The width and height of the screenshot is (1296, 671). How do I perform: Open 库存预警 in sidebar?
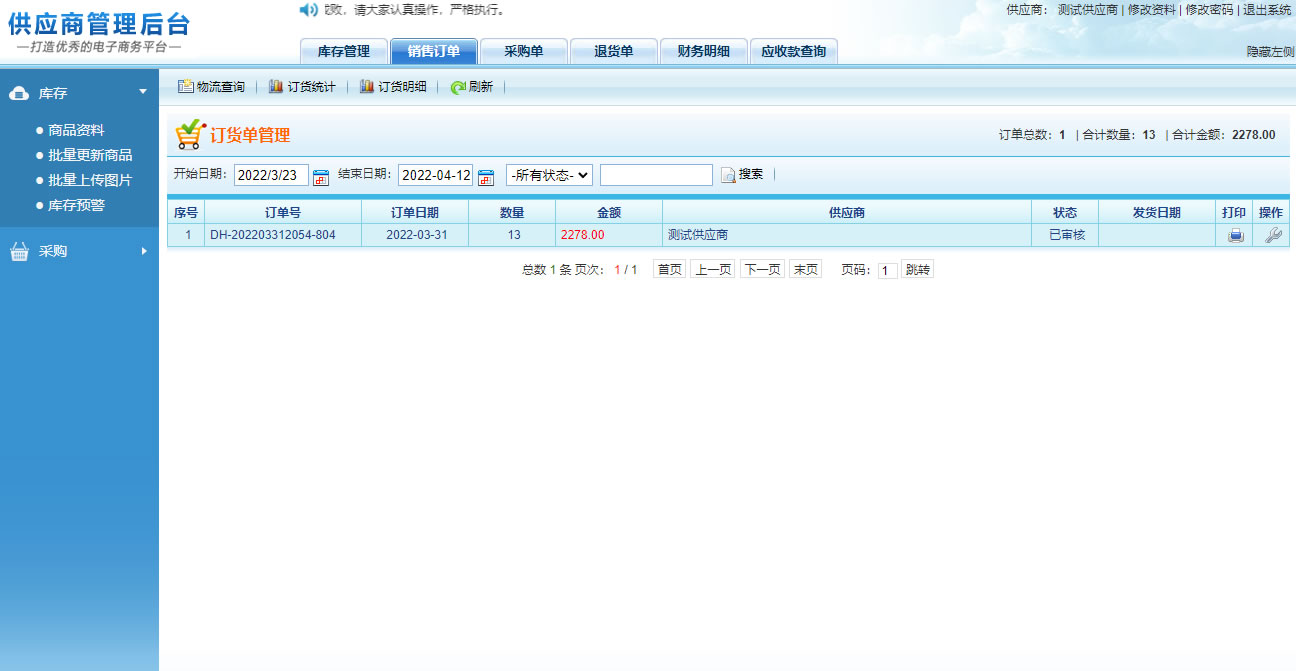click(x=76, y=205)
